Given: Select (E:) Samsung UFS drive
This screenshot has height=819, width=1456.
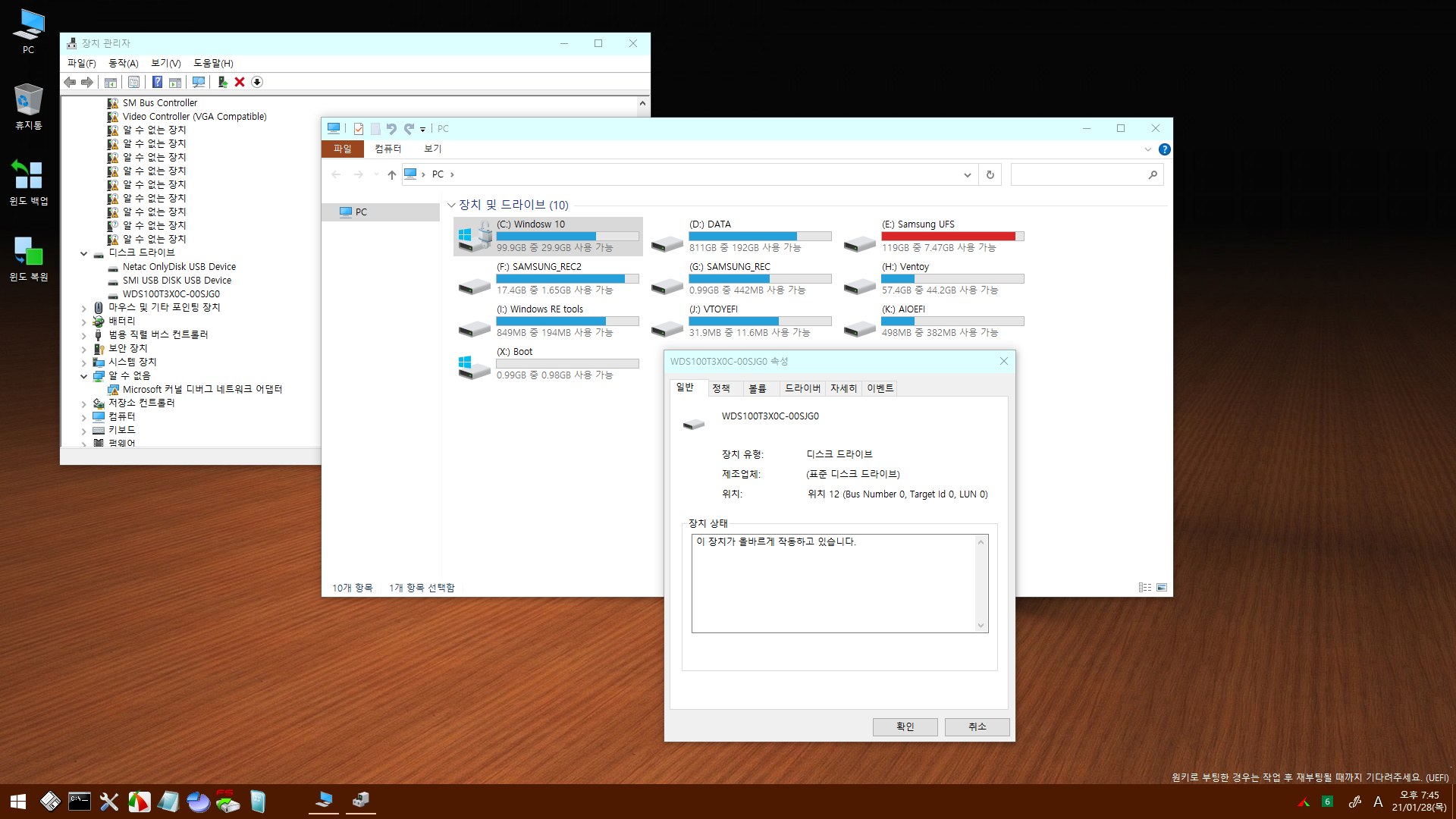Looking at the screenshot, I should click(x=934, y=236).
